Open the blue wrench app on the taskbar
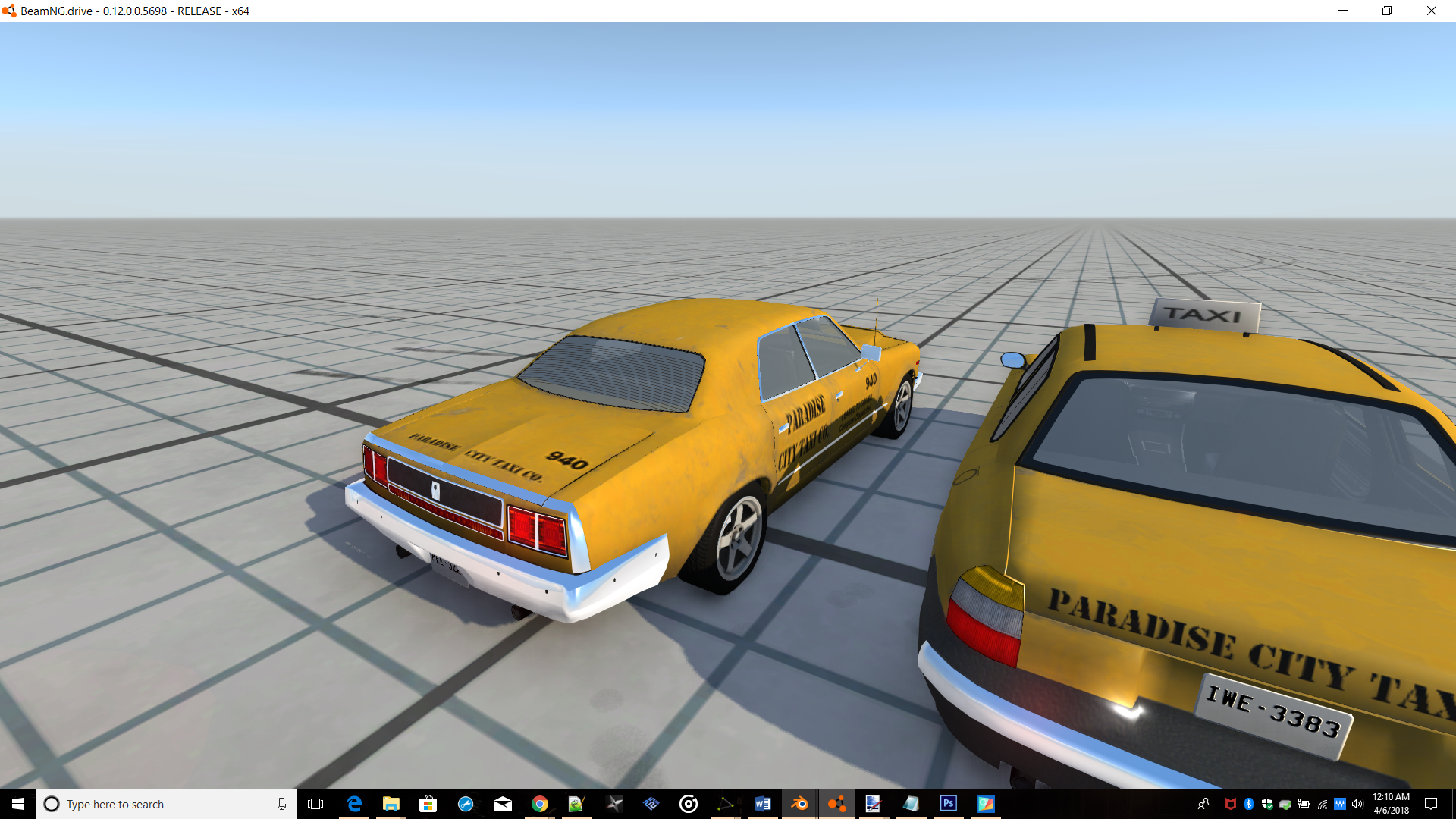 pyautogui.click(x=466, y=804)
